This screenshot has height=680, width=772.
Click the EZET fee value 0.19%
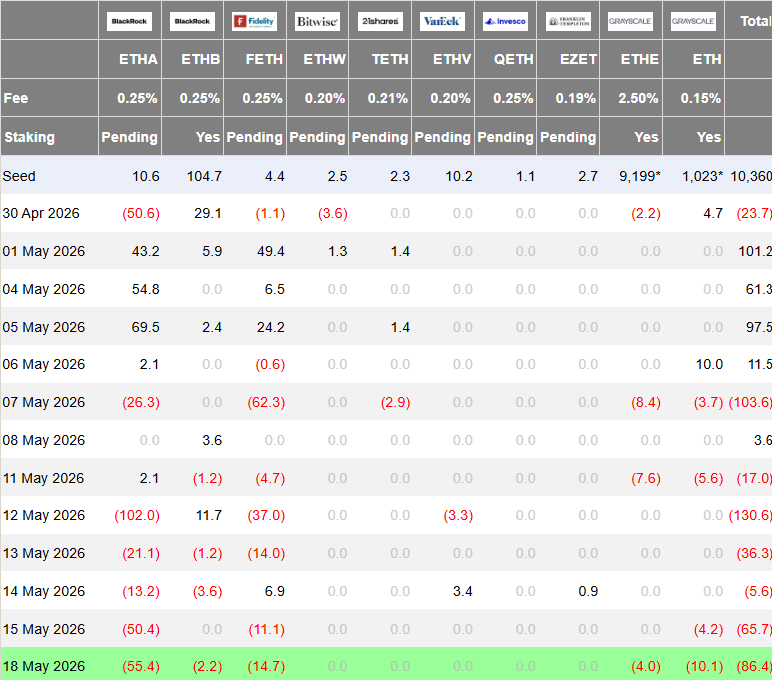click(x=576, y=98)
